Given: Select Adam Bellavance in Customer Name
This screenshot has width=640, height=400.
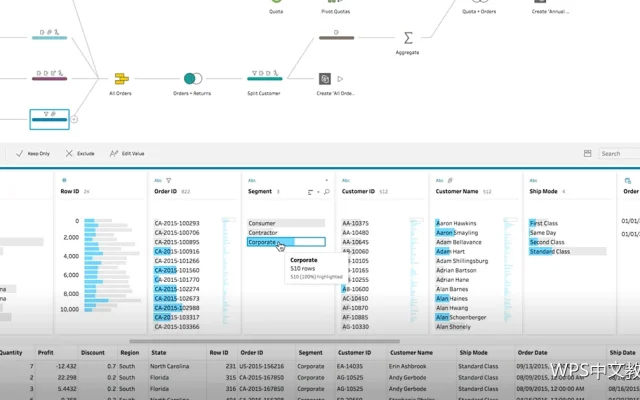Looking at the screenshot, I should (x=458, y=242).
